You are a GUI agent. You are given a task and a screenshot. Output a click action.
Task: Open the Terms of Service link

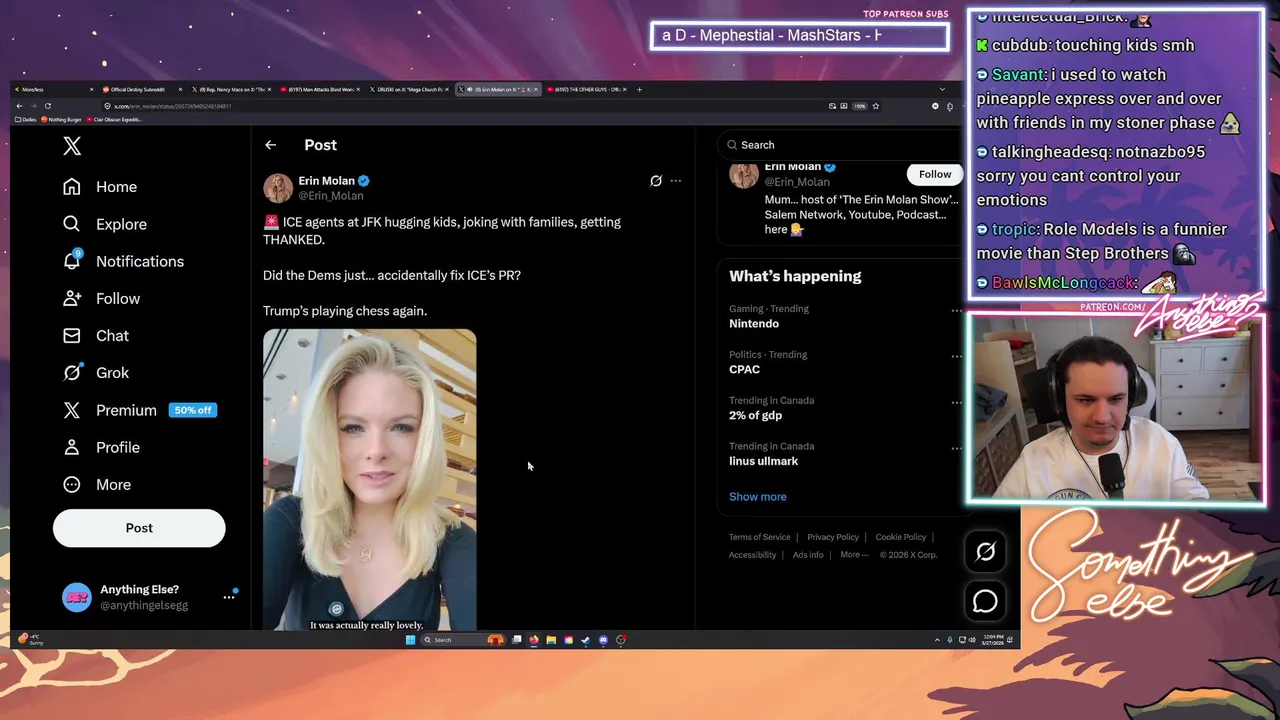pos(760,537)
